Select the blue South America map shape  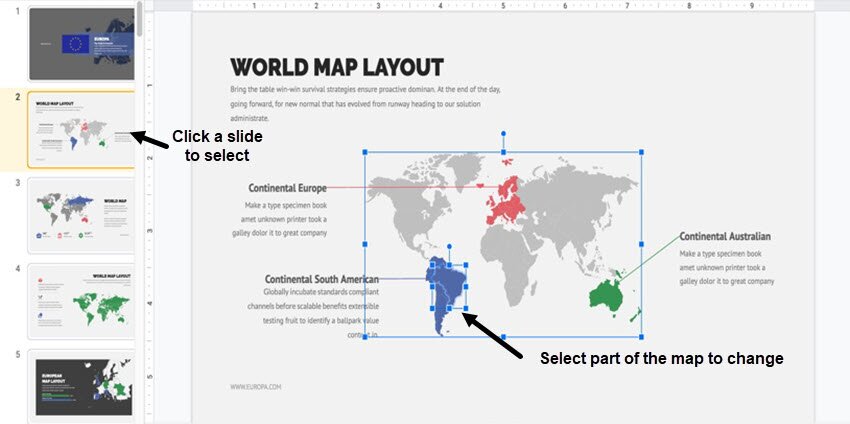(x=445, y=295)
